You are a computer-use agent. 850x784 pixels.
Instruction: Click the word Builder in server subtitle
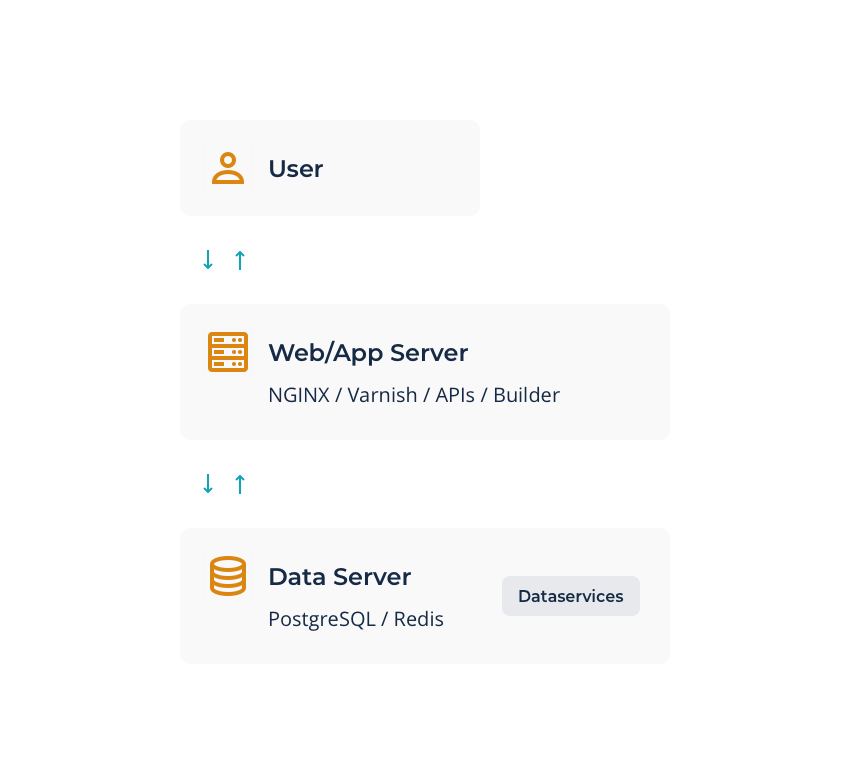click(x=526, y=395)
